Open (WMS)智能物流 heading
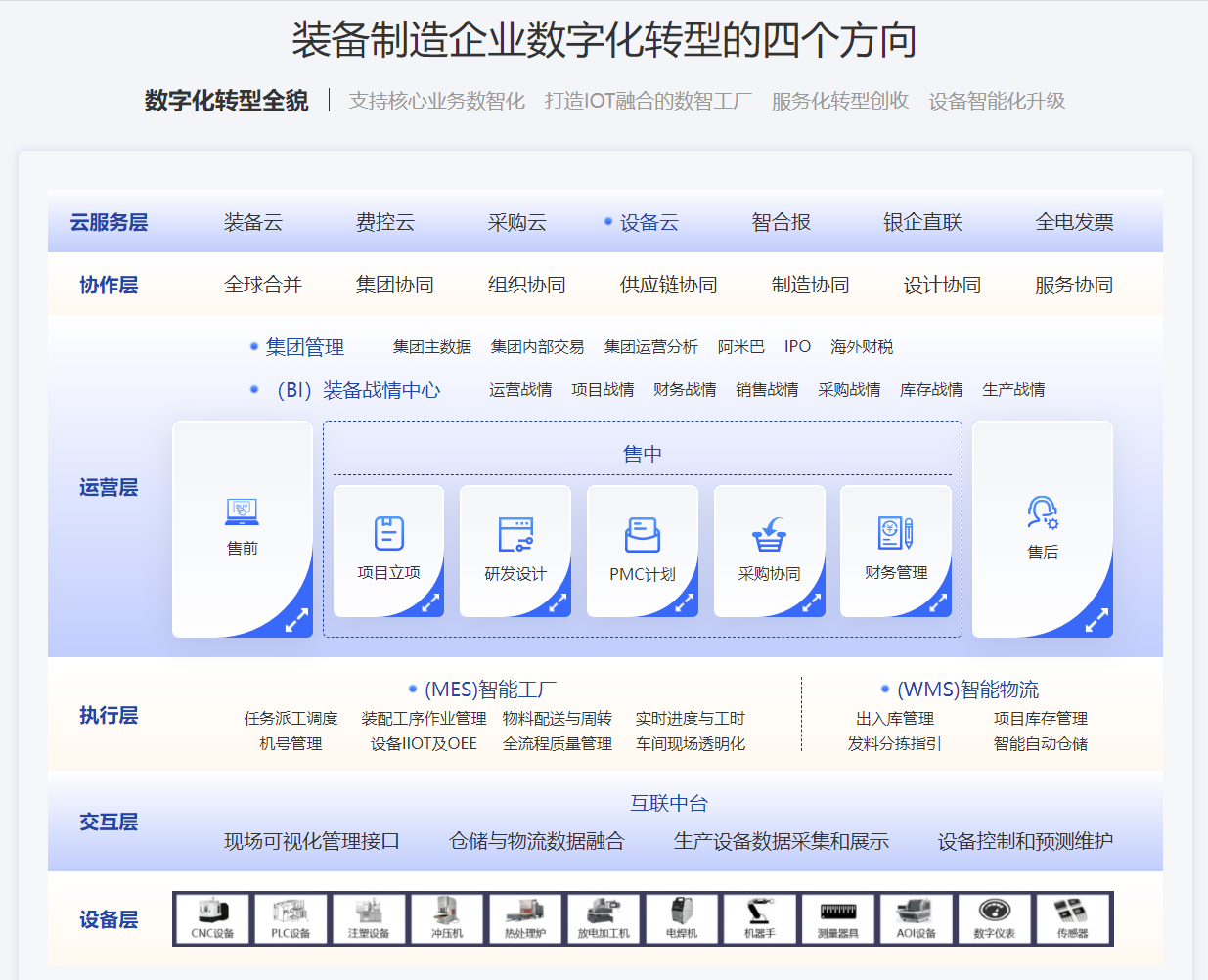1208x980 pixels. [968, 690]
